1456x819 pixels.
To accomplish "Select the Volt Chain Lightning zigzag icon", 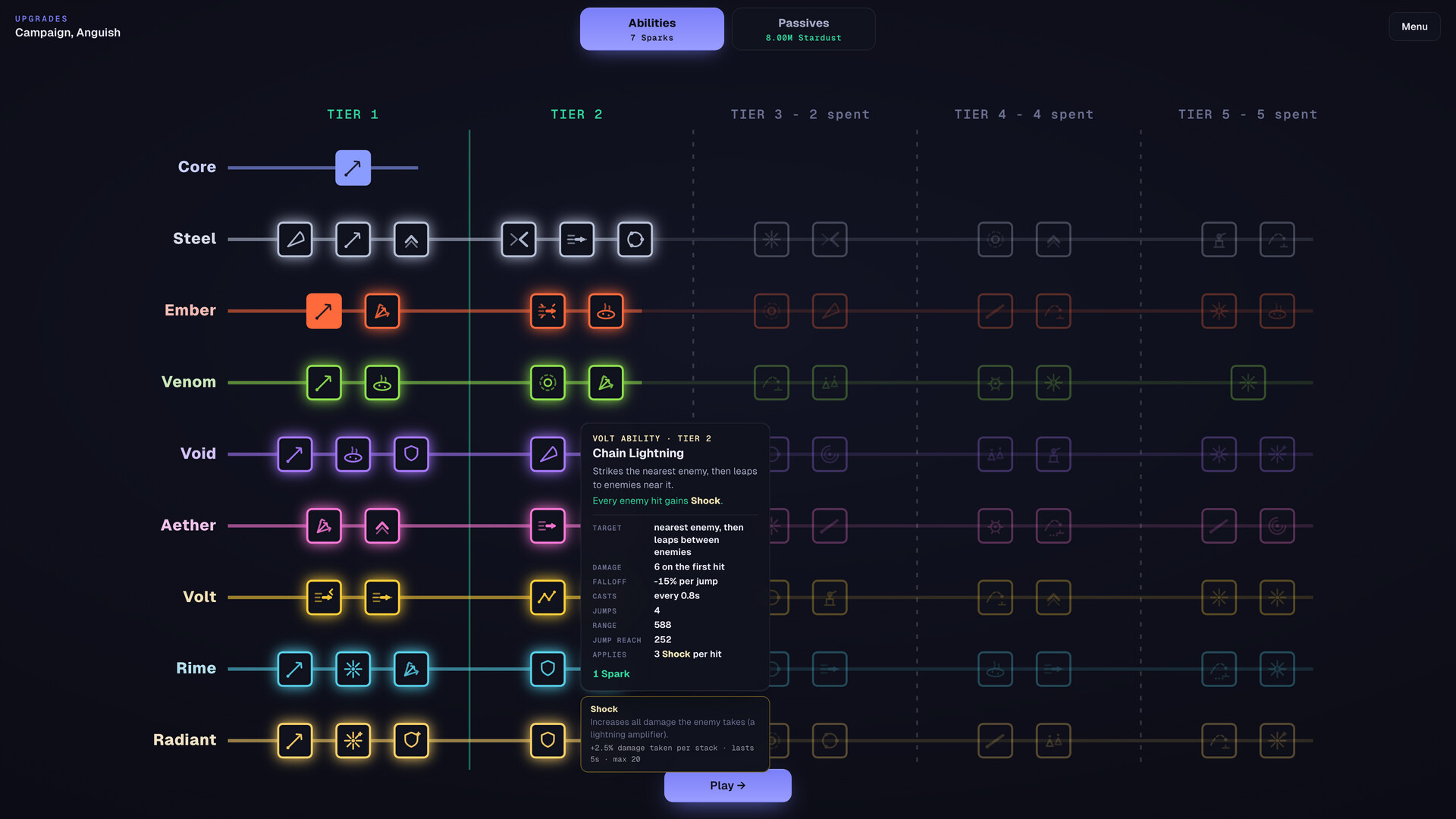I will pyautogui.click(x=548, y=598).
